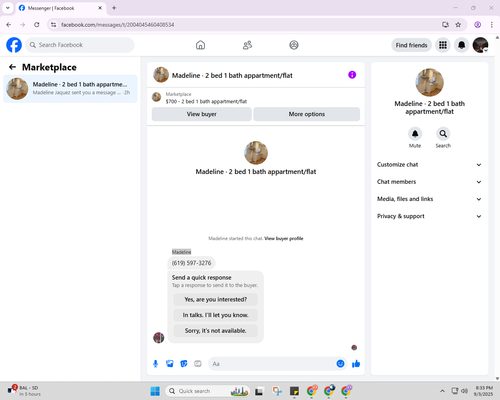
Task: Open the Home feed icon
Action: [200, 45]
